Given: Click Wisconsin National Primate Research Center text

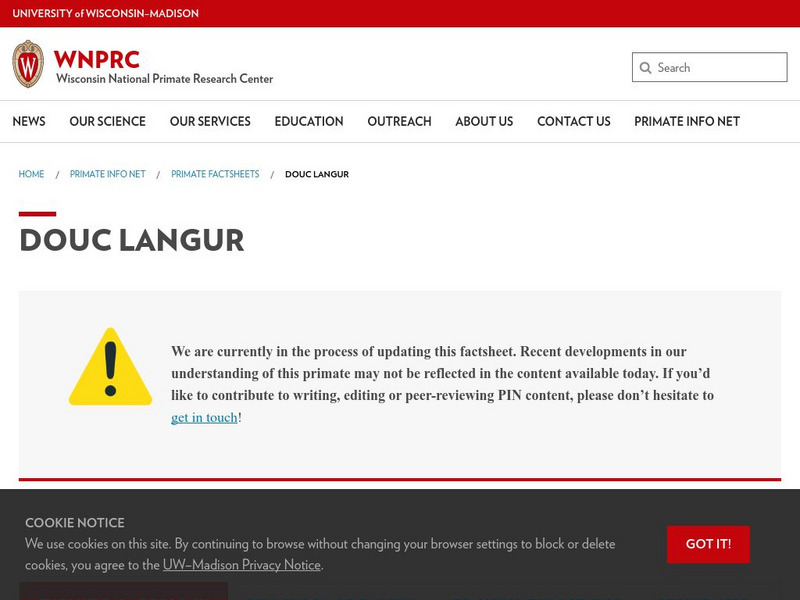Looking at the screenshot, I should pyautogui.click(x=164, y=79).
